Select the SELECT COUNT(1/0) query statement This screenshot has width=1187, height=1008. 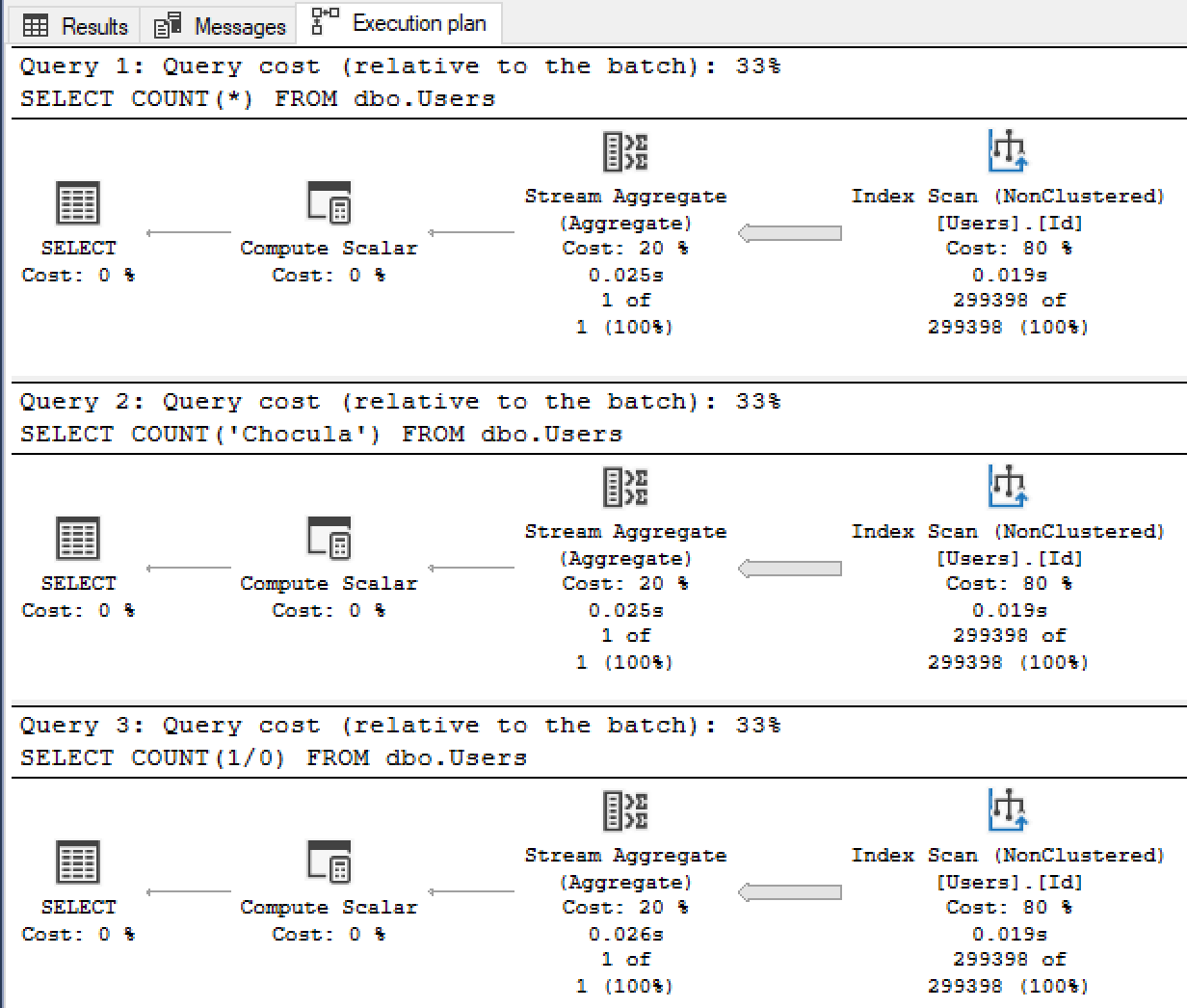tap(273, 757)
